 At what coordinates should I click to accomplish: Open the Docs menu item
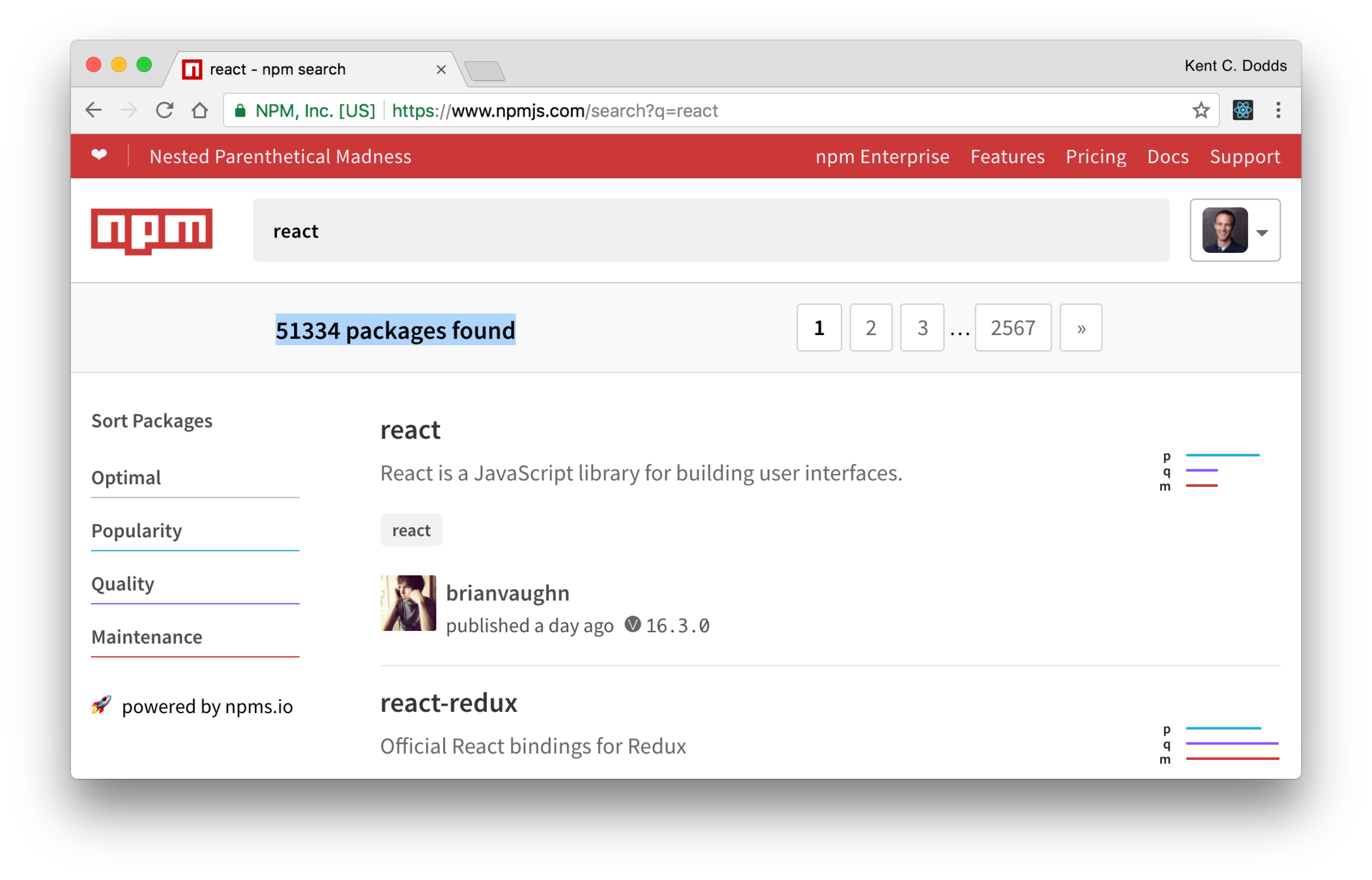click(x=1167, y=156)
